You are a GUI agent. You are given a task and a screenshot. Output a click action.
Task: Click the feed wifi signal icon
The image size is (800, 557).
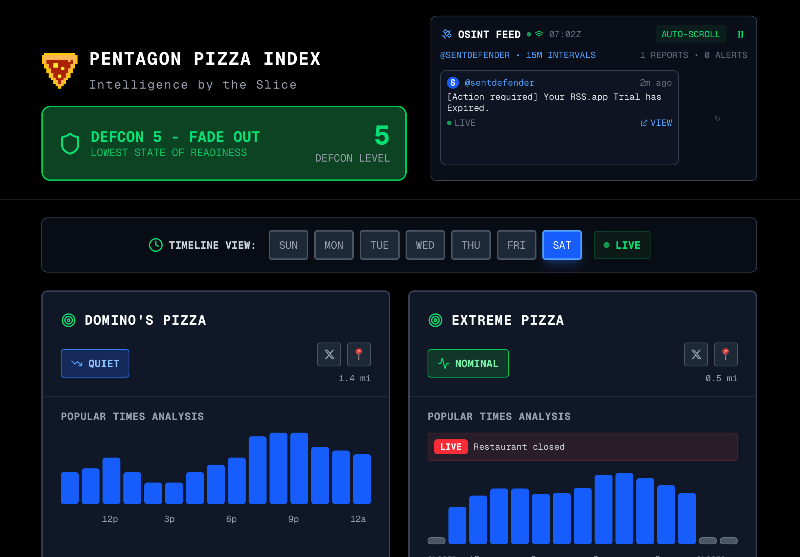(539, 34)
